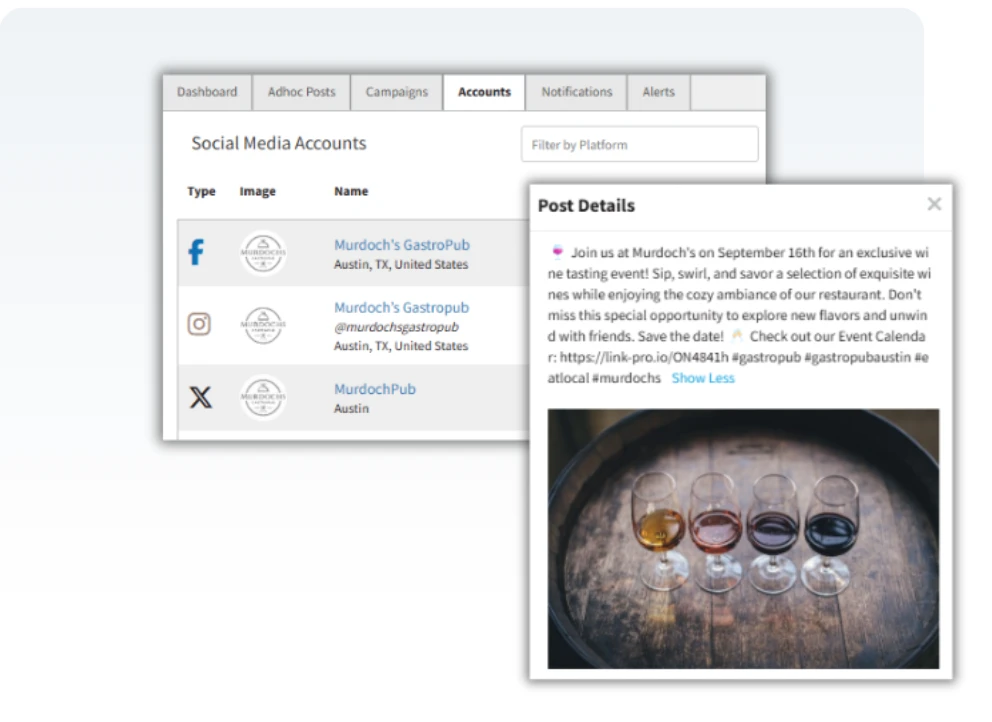Close the Post Details popup

click(934, 205)
